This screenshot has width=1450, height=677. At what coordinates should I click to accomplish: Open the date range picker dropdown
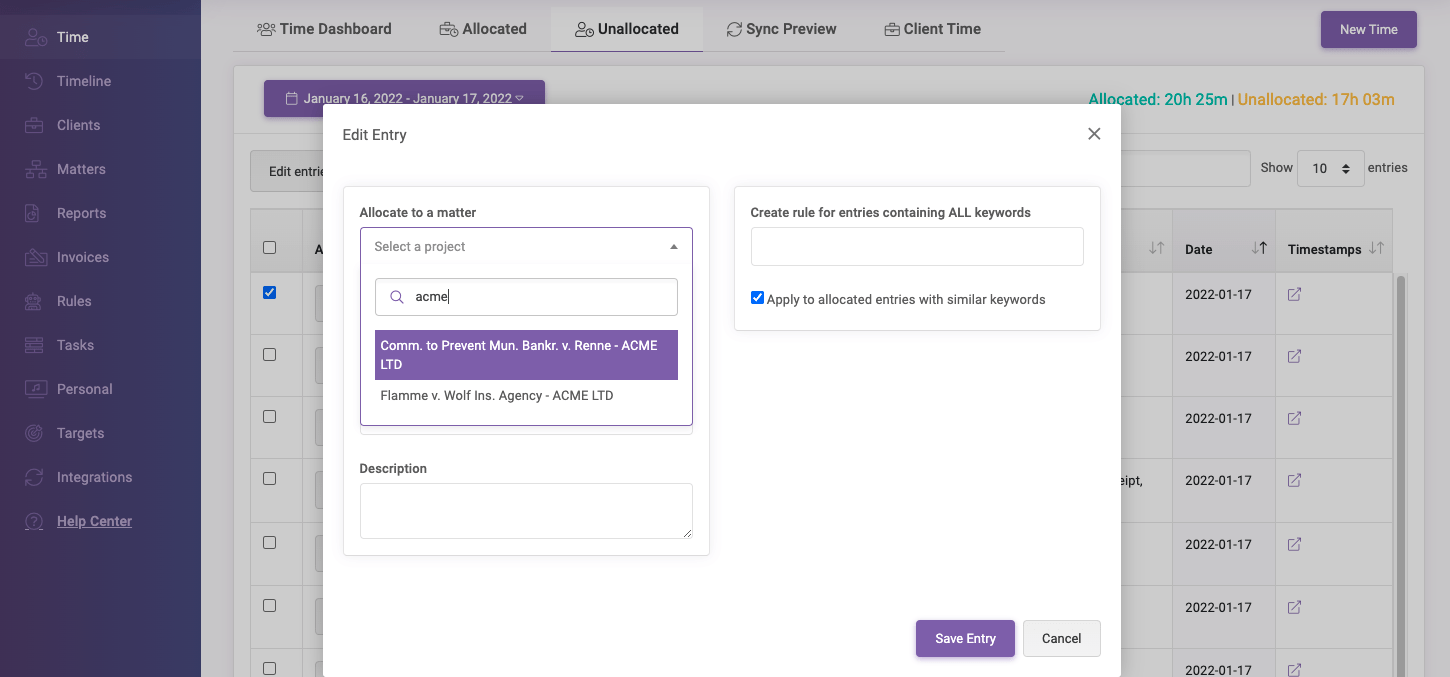pos(404,99)
